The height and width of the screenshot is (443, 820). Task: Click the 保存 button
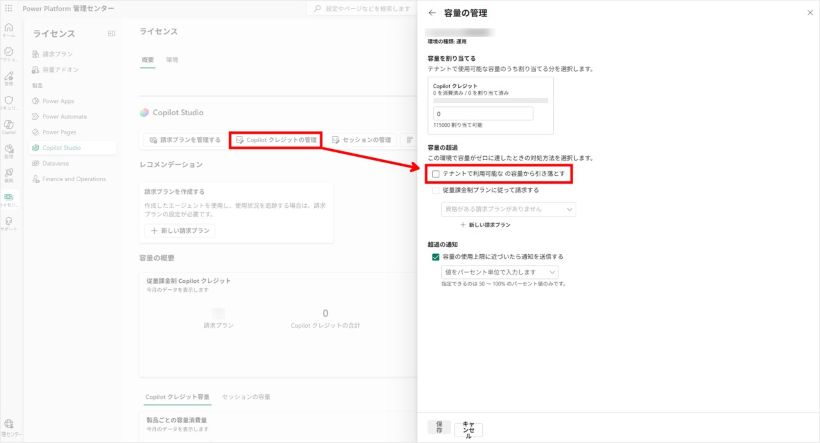point(439,427)
